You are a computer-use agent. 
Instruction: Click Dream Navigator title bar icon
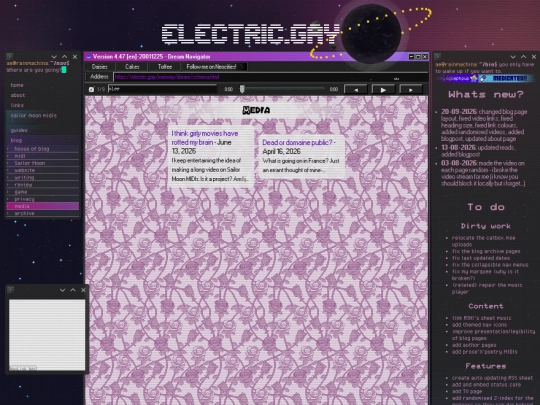point(89,57)
